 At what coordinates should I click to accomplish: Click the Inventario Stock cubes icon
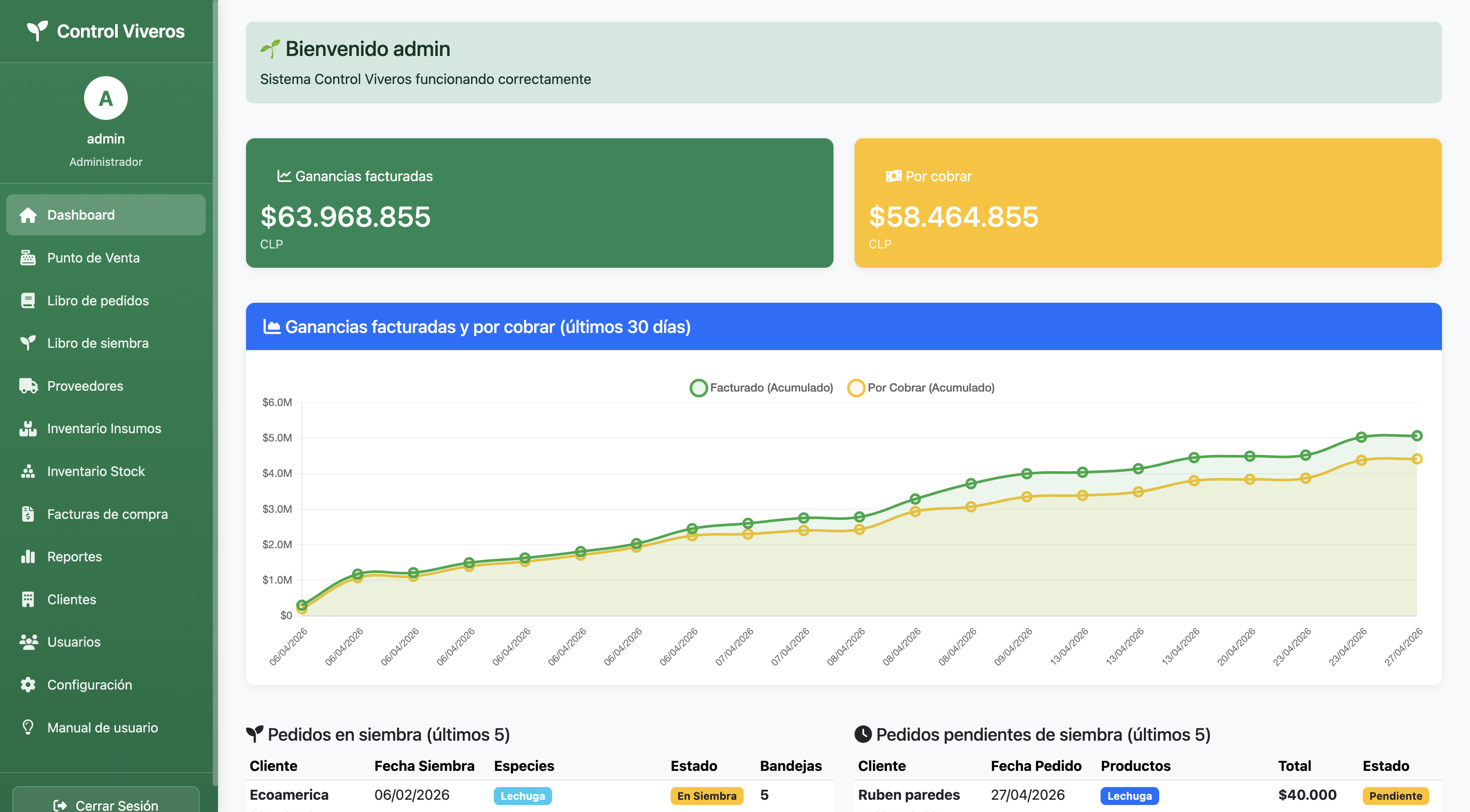[x=28, y=471]
